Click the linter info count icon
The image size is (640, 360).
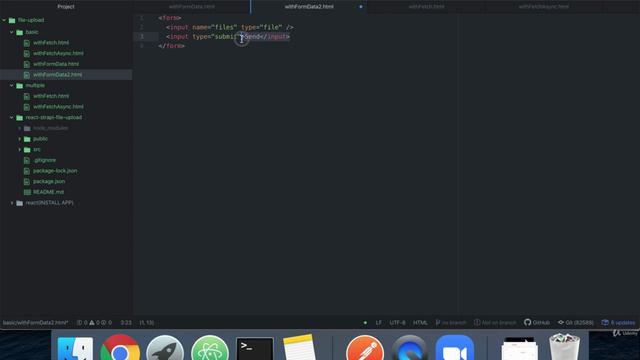[104, 322]
